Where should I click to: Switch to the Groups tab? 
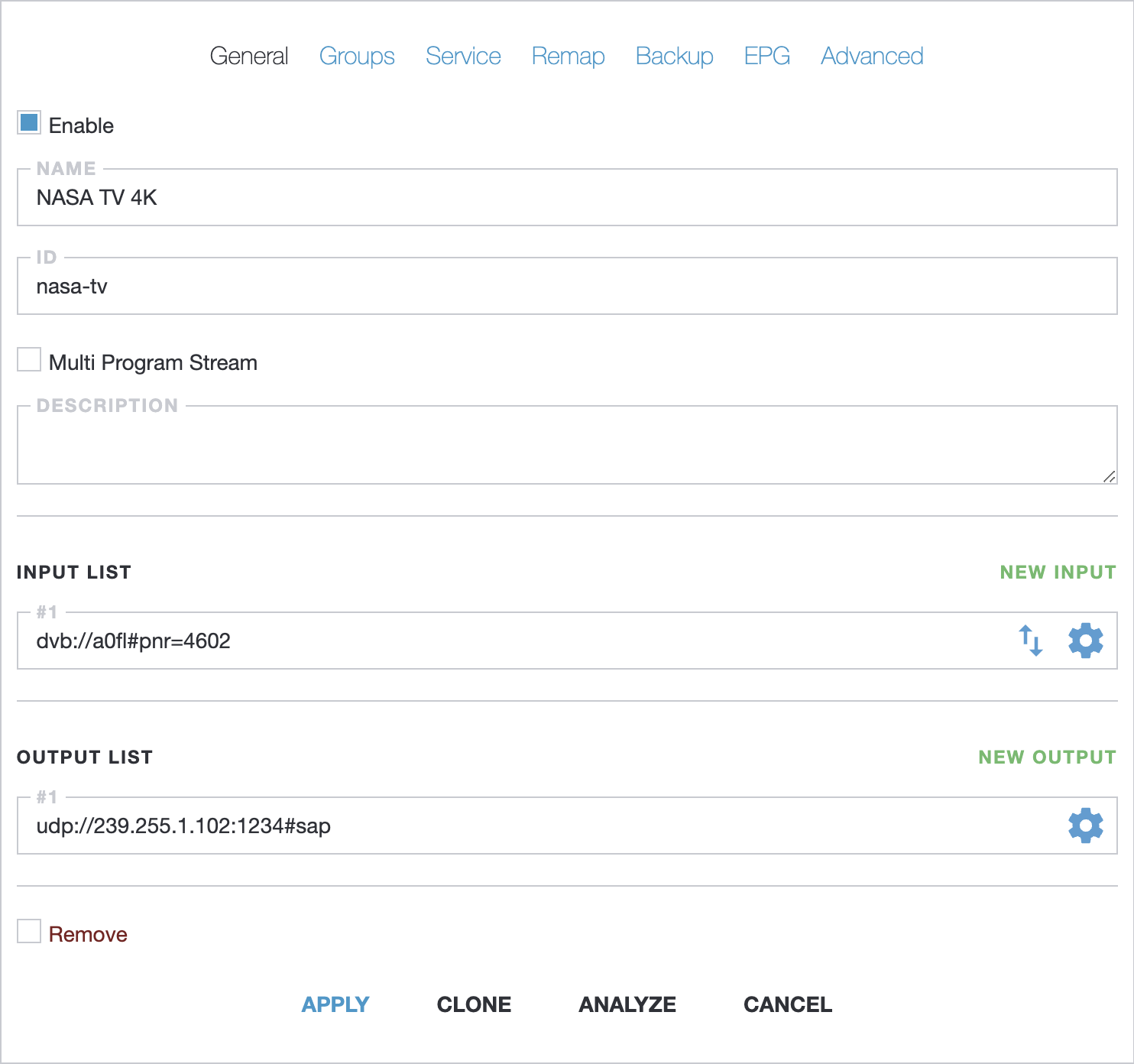pyautogui.click(x=357, y=56)
